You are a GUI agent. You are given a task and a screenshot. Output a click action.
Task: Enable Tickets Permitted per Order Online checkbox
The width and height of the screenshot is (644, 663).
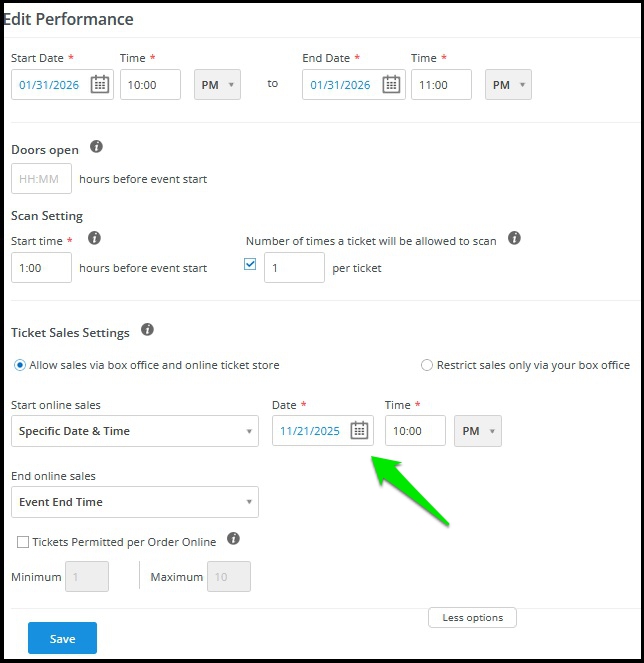23,542
